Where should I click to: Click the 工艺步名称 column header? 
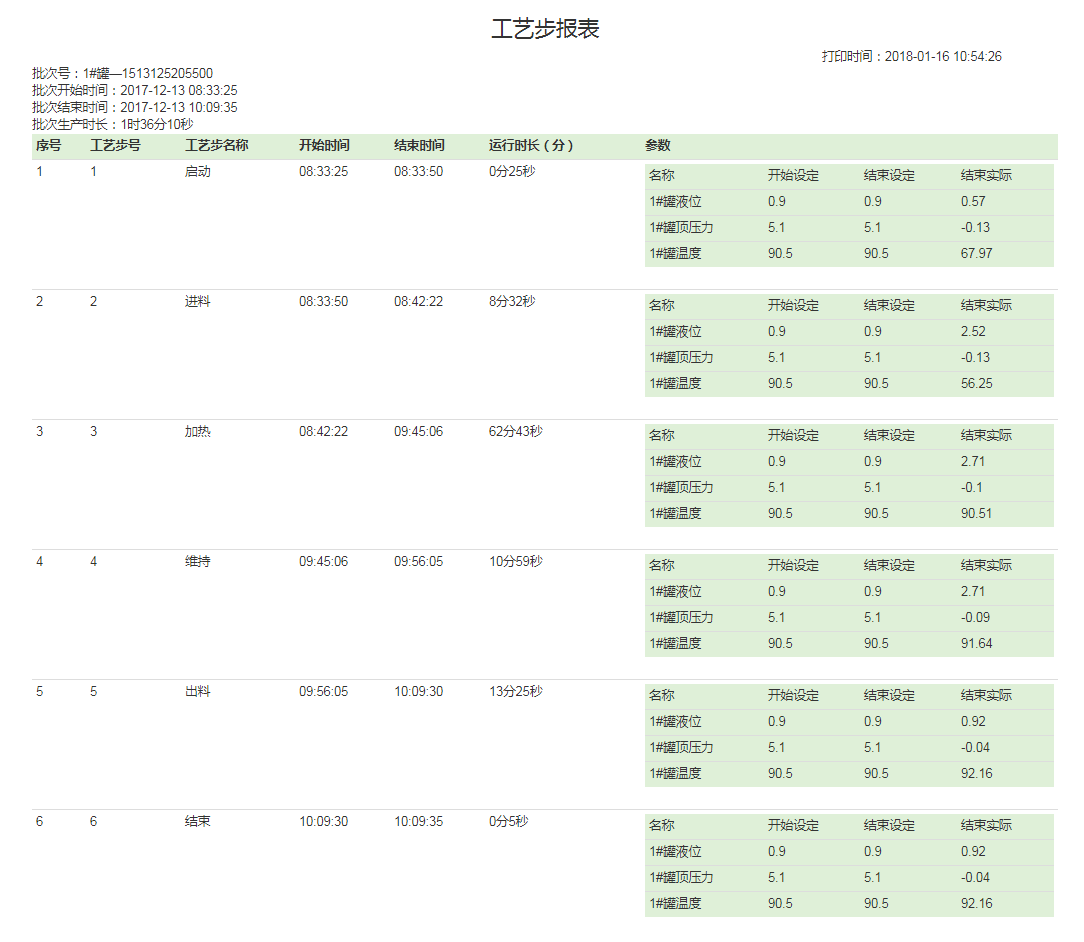pos(216,146)
